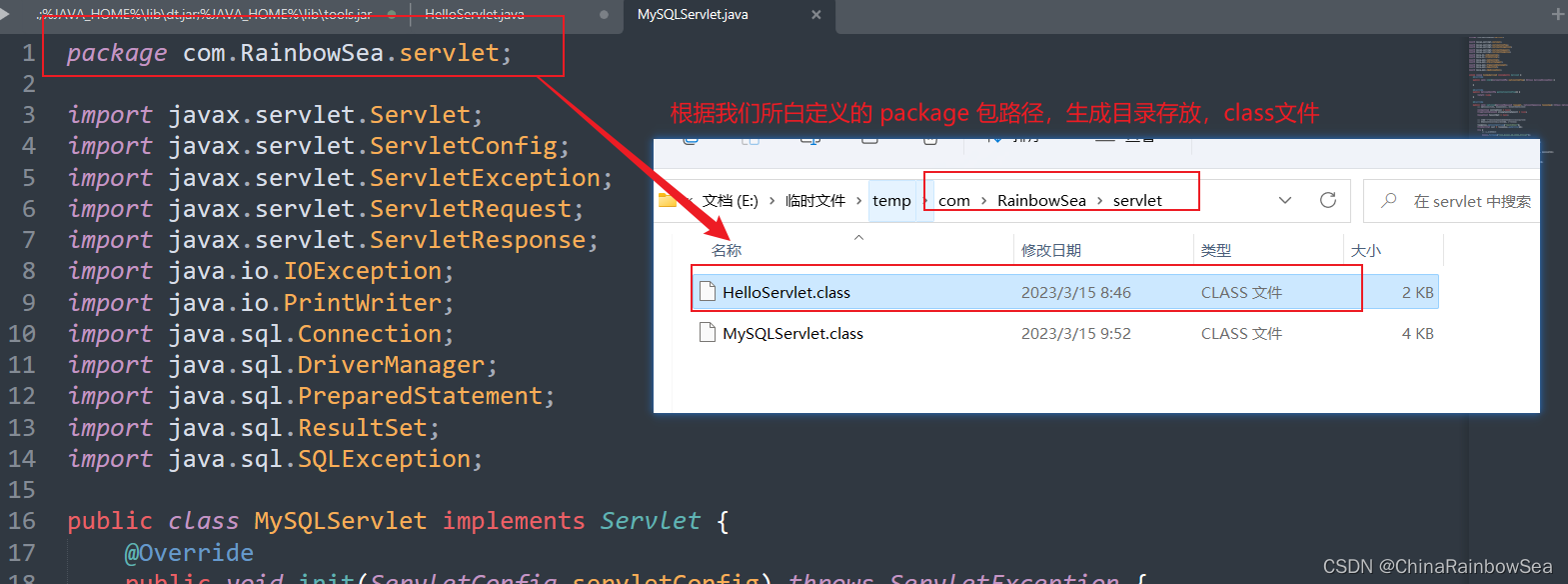Sort files by '修改日期' column header

pos(1051,250)
